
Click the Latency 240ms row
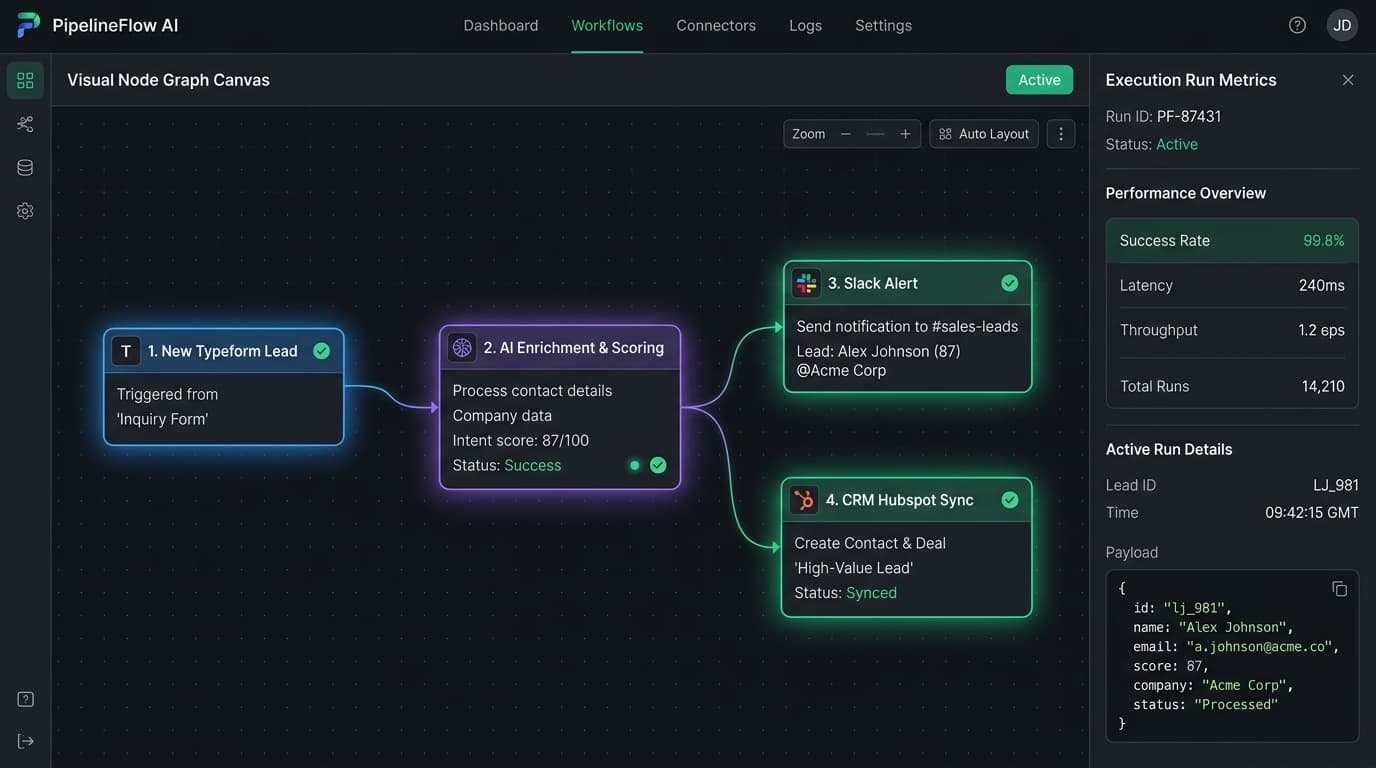point(1232,285)
